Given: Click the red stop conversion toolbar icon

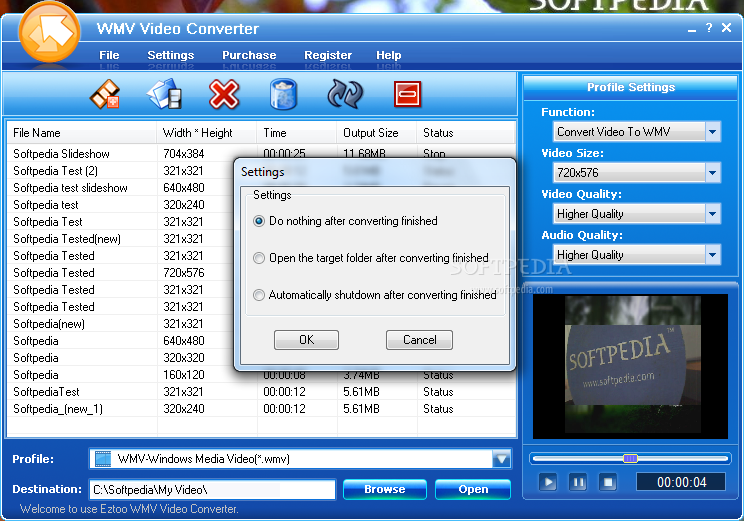Looking at the screenshot, I should coord(407,94).
